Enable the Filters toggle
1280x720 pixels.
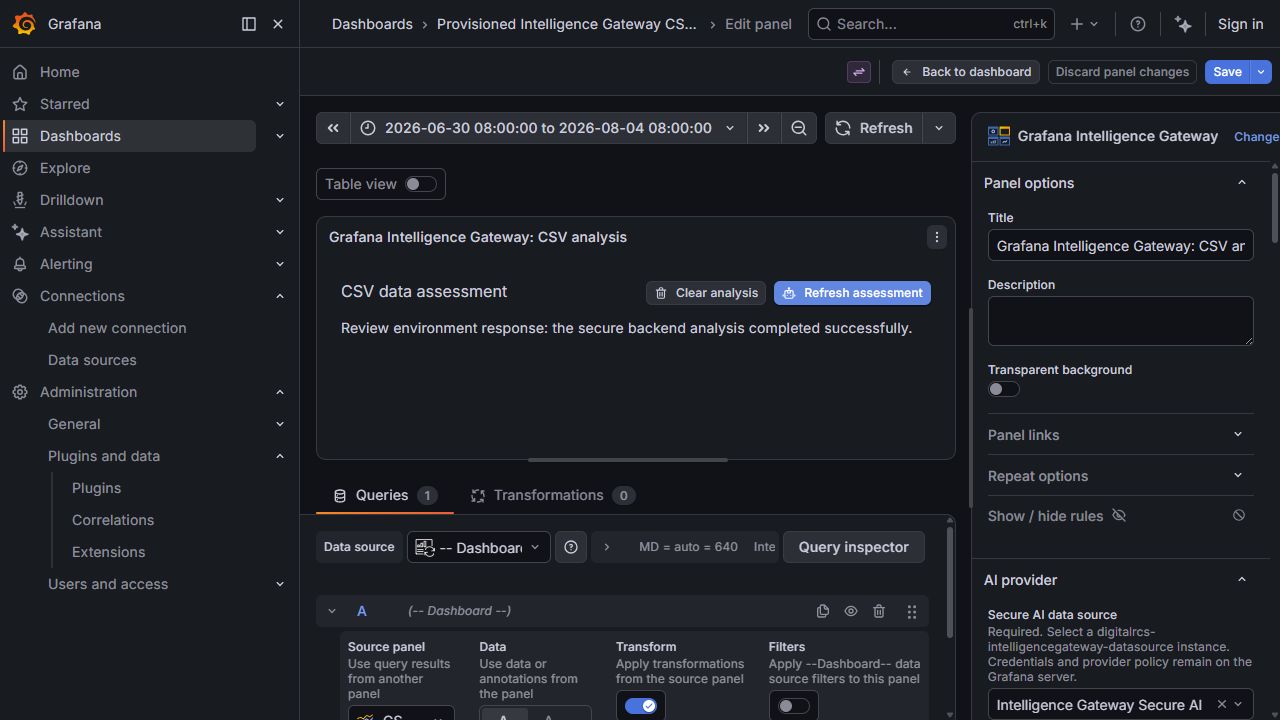(793, 706)
